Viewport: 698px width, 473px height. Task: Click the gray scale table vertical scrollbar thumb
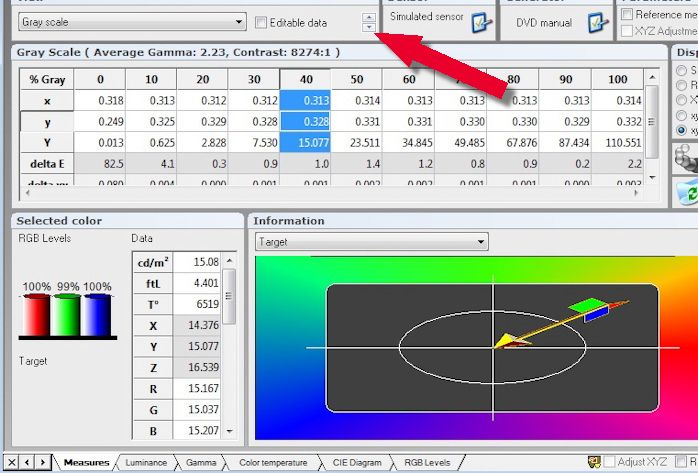pyautogui.click(x=652, y=121)
